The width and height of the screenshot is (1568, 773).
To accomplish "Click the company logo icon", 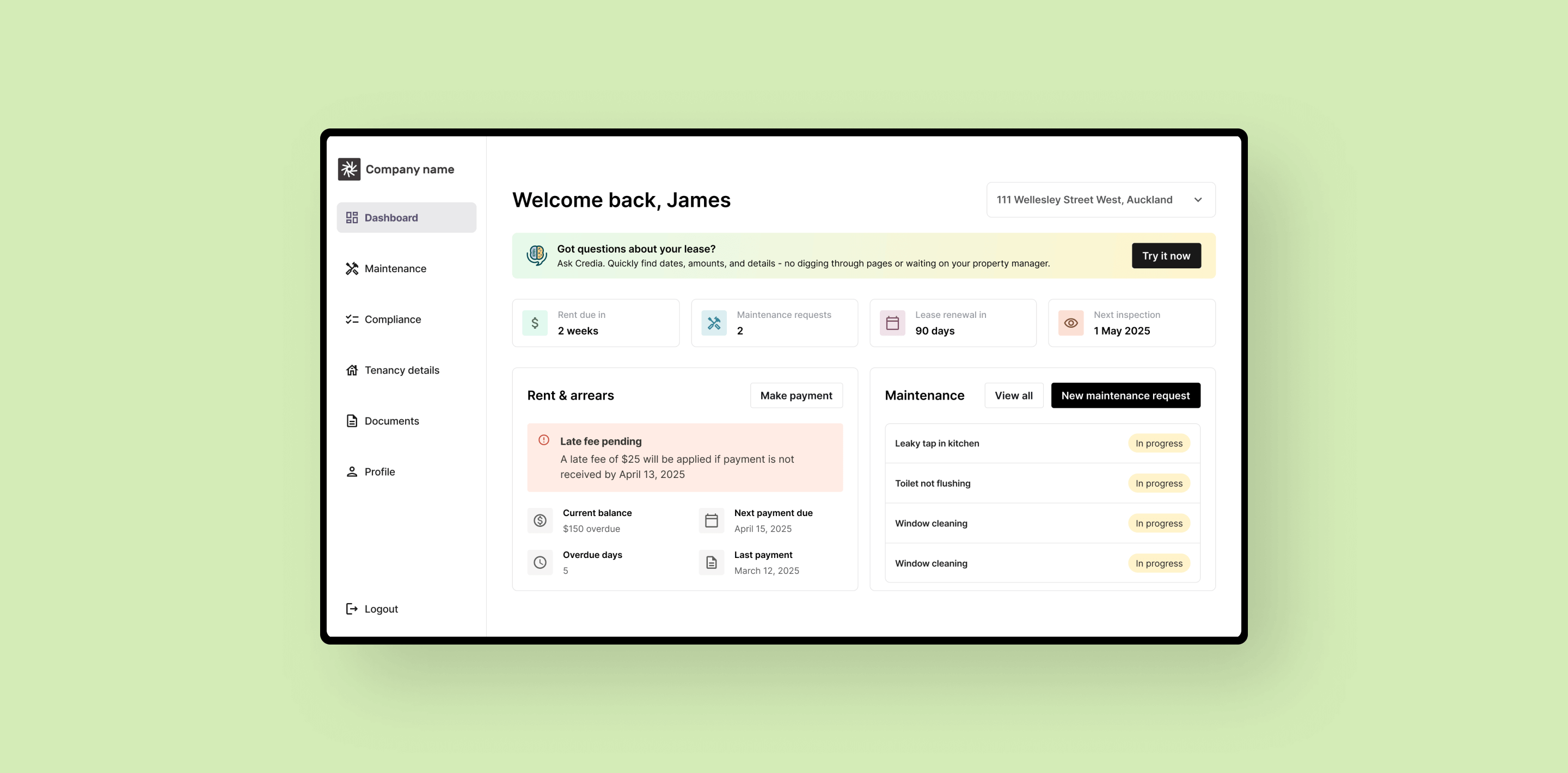I will 349,169.
